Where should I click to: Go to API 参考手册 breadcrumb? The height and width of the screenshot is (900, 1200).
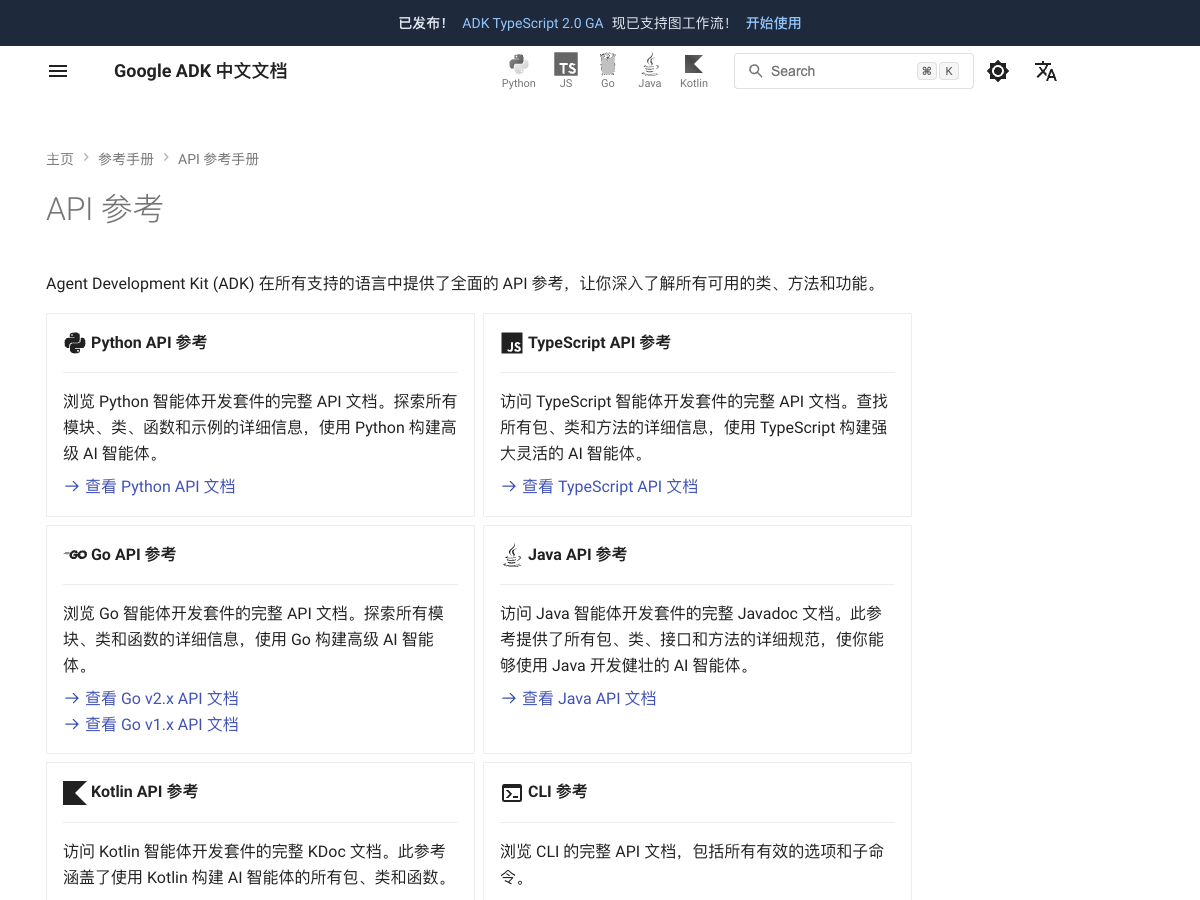point(218,159)
